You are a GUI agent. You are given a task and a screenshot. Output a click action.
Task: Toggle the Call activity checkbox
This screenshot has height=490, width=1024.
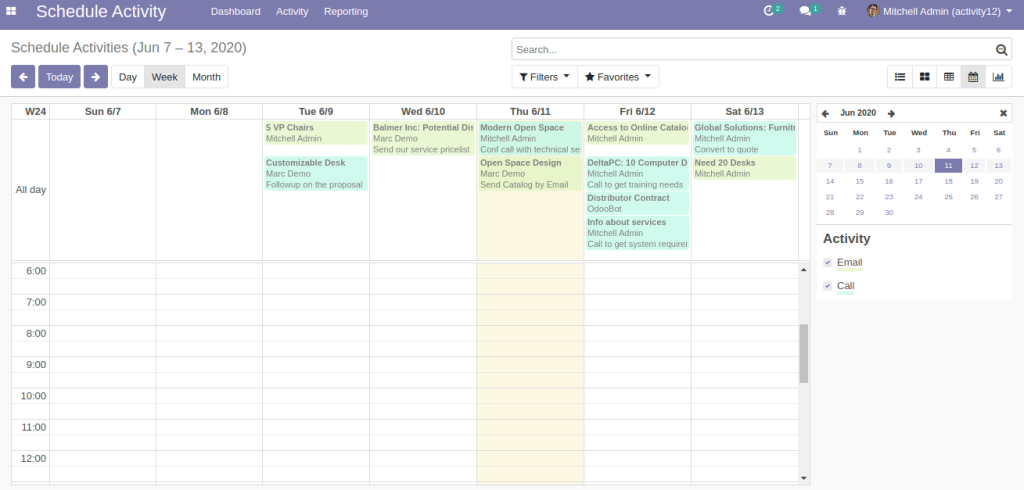tap(827, 286)
